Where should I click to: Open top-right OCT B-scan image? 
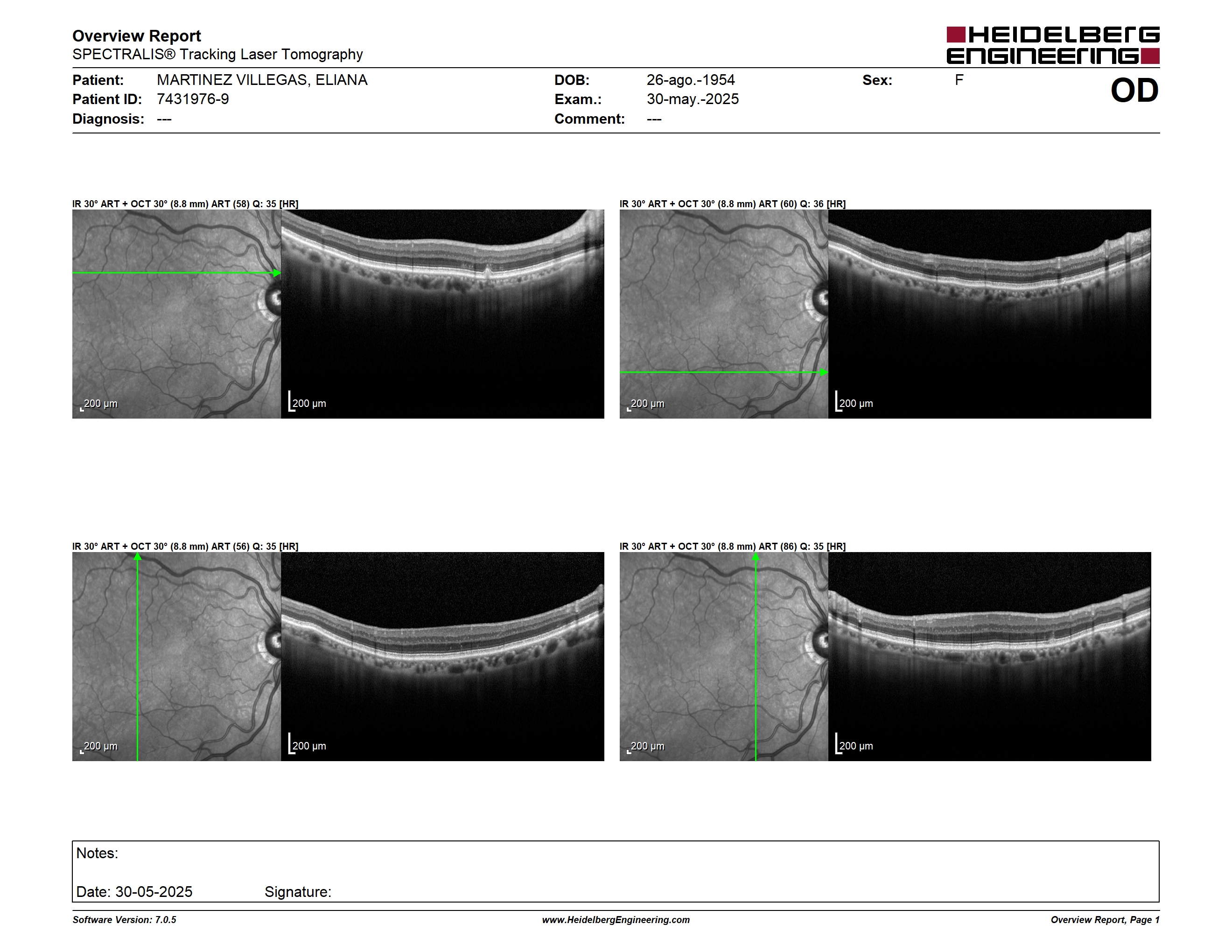(x=989, y=314)
